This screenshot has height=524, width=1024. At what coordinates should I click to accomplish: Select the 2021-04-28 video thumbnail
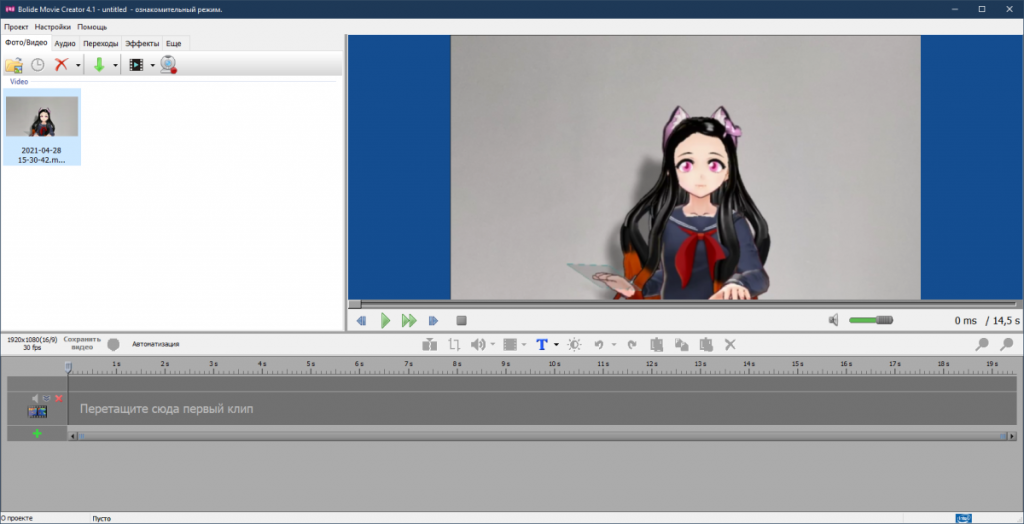coord(42,127)
